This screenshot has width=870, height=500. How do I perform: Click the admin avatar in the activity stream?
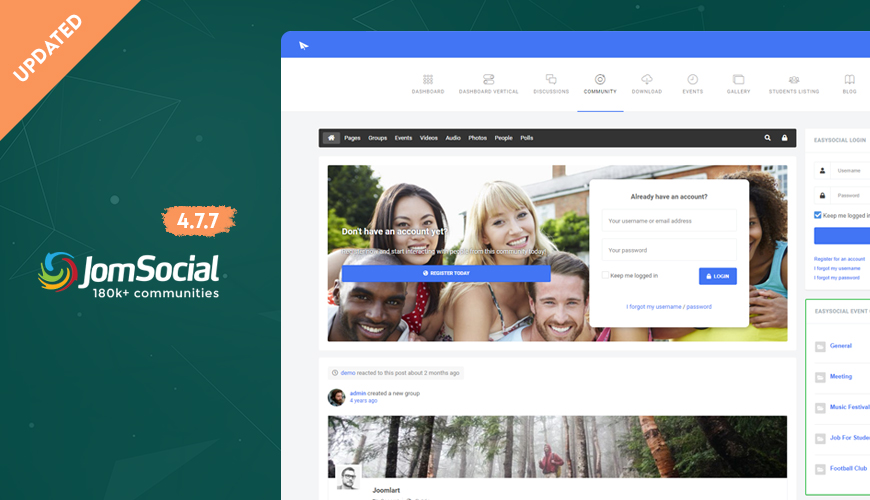(x=336, y=397)
